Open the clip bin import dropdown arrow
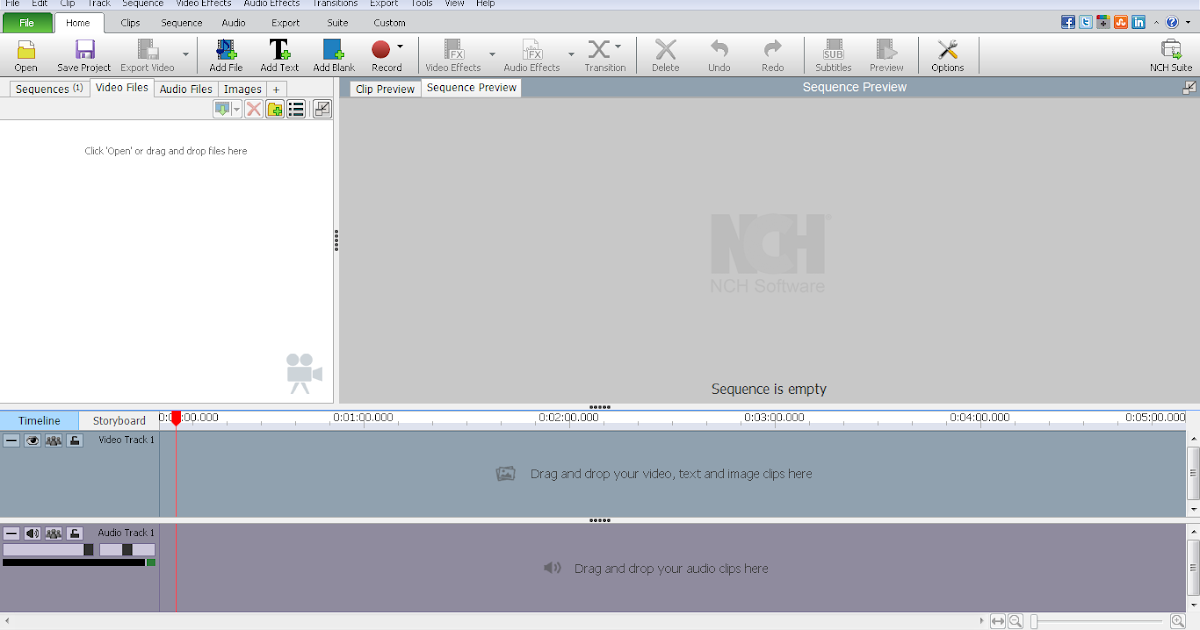The height and width of the screenshot is (630, 1200). 237,110
